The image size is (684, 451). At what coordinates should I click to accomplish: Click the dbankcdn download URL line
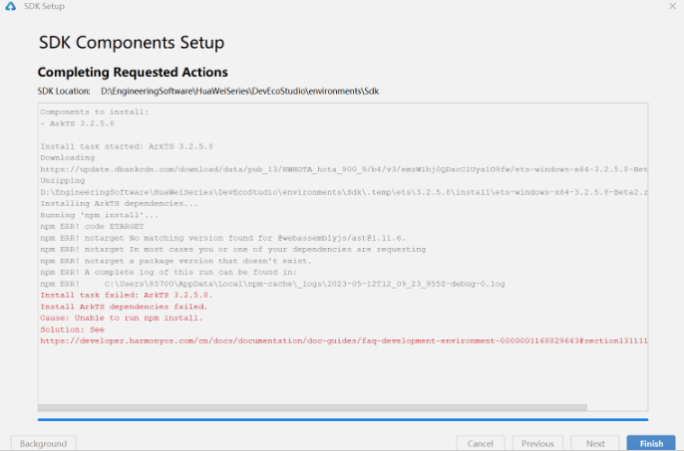point(344,169)
